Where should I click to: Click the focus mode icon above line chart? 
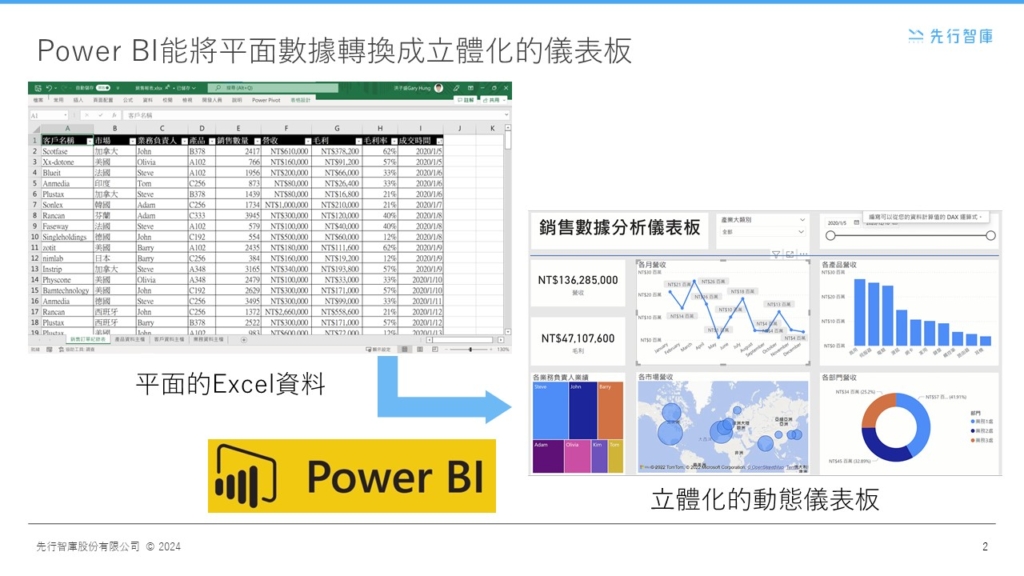click(790, 254)
